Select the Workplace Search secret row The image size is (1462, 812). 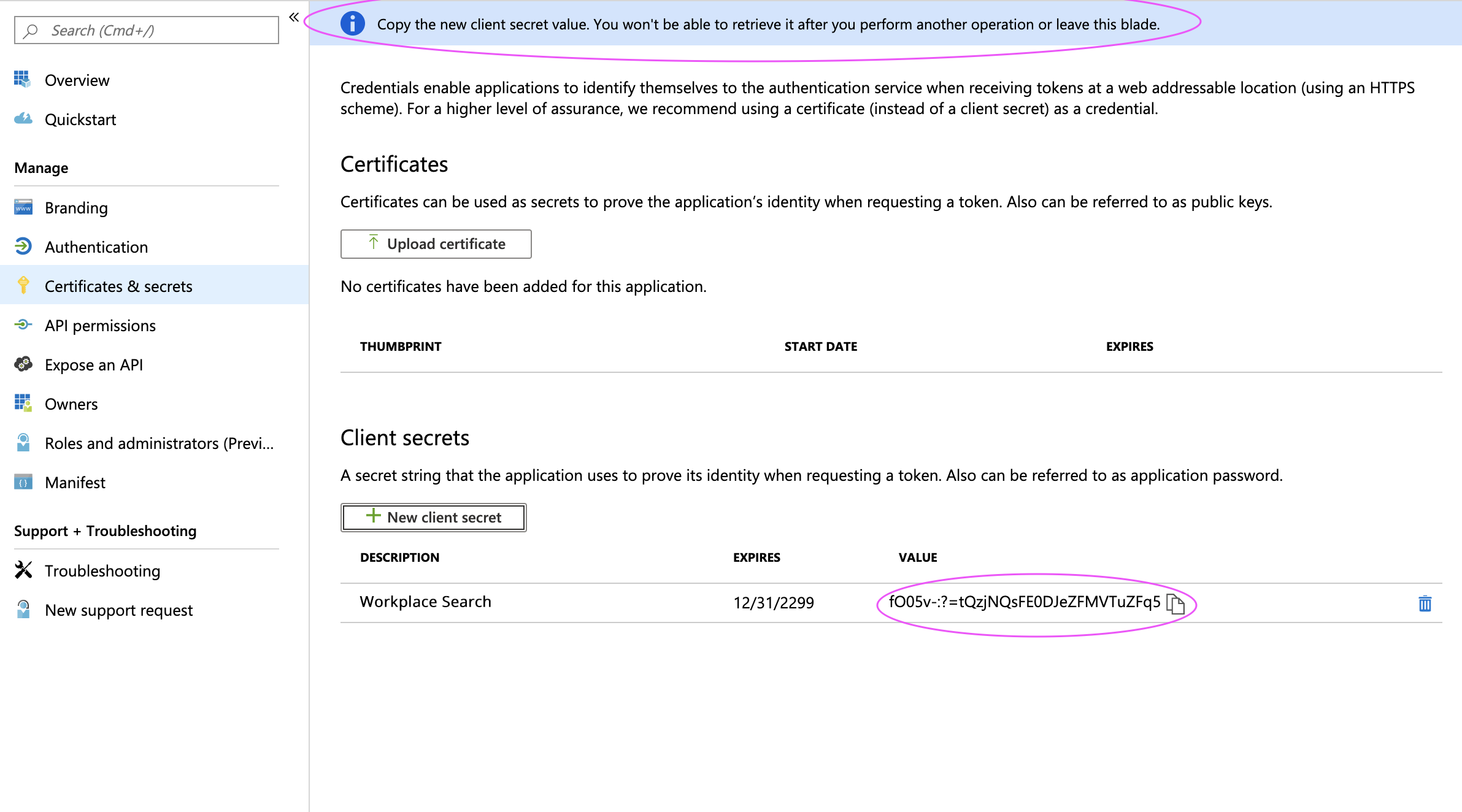(425, 602)
